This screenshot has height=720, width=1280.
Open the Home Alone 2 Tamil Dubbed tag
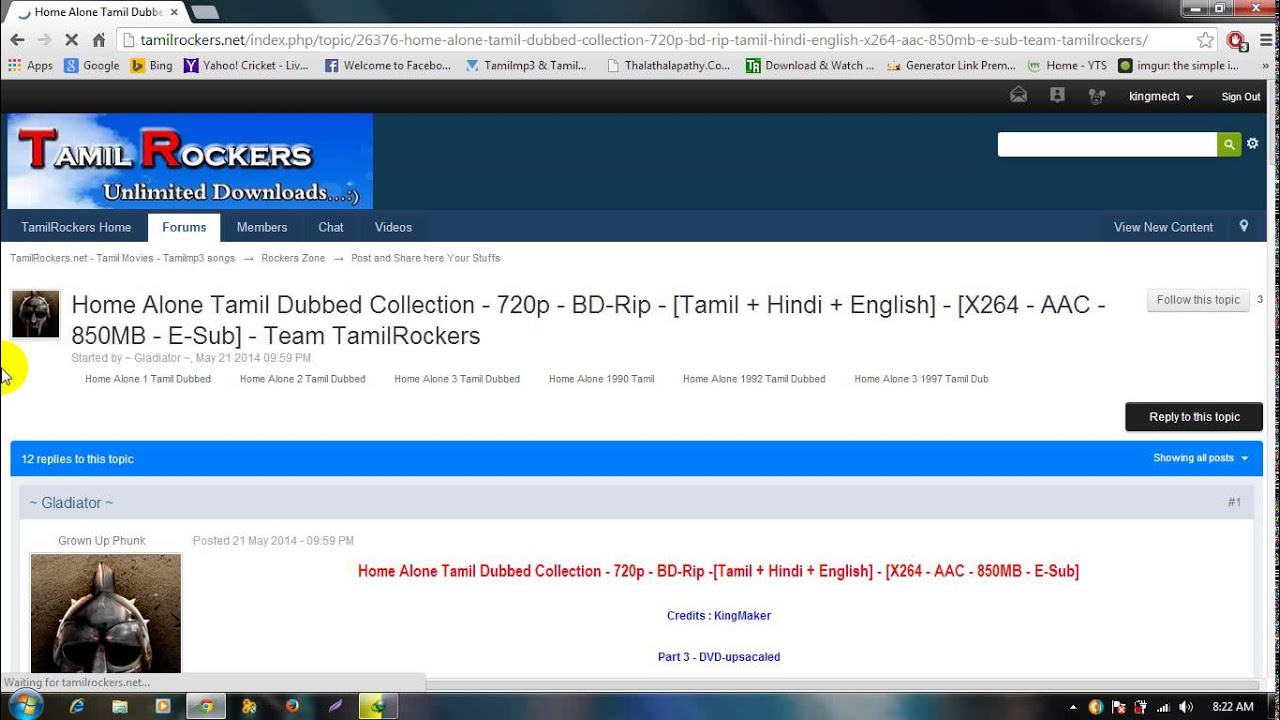tap(302, 379)
